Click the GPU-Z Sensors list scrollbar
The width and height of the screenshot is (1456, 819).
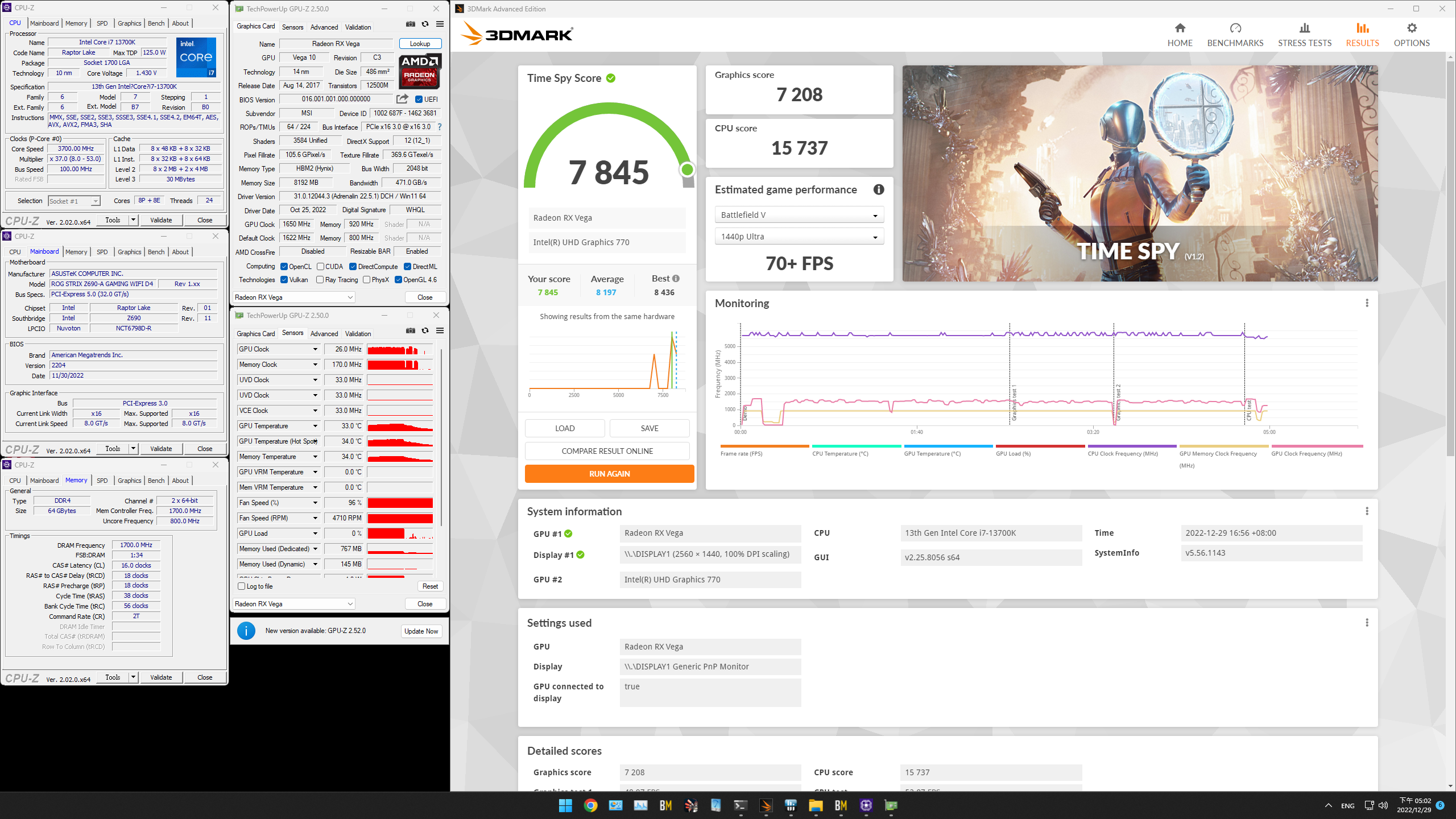click(441, 437)
